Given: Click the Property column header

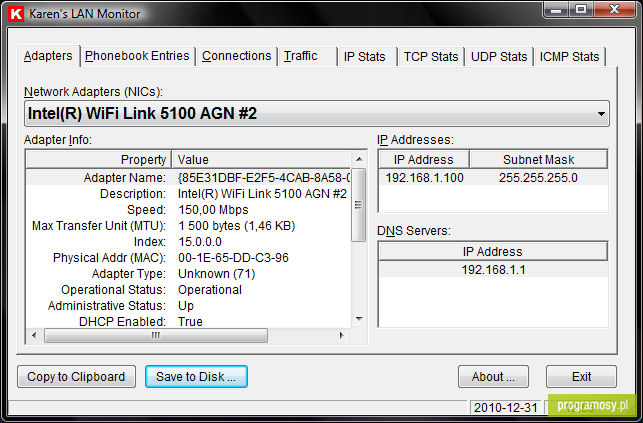Looking at the screenshot, I should [99, 159].
